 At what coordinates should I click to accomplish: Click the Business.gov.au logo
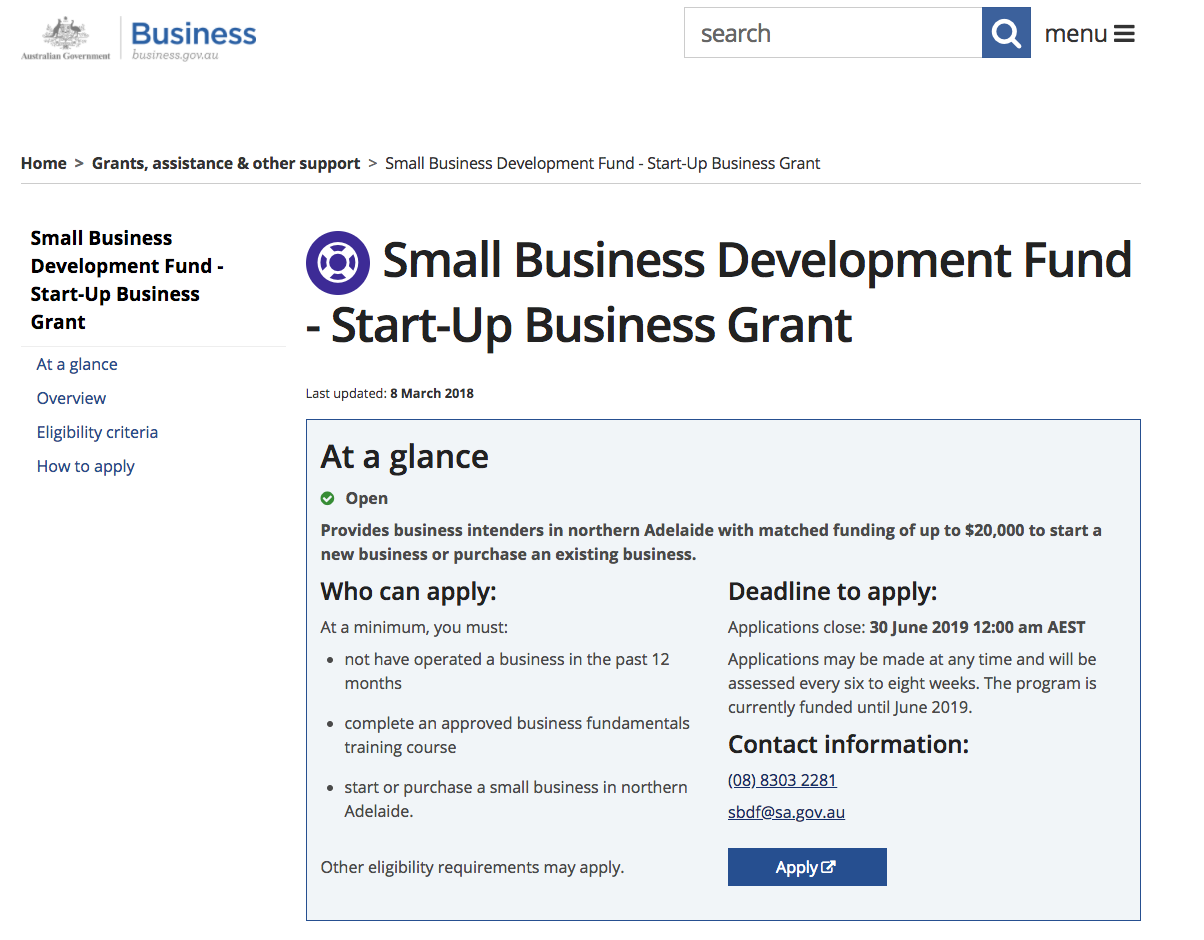(193, 38)
